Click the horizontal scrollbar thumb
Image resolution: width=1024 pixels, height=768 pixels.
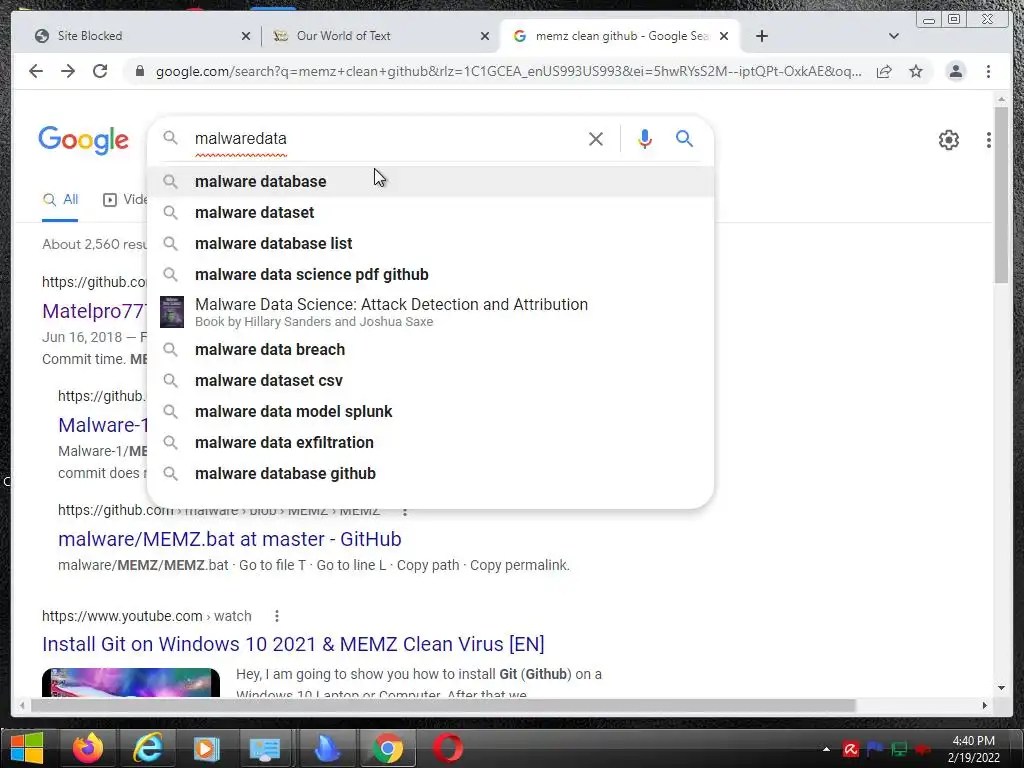443,705
